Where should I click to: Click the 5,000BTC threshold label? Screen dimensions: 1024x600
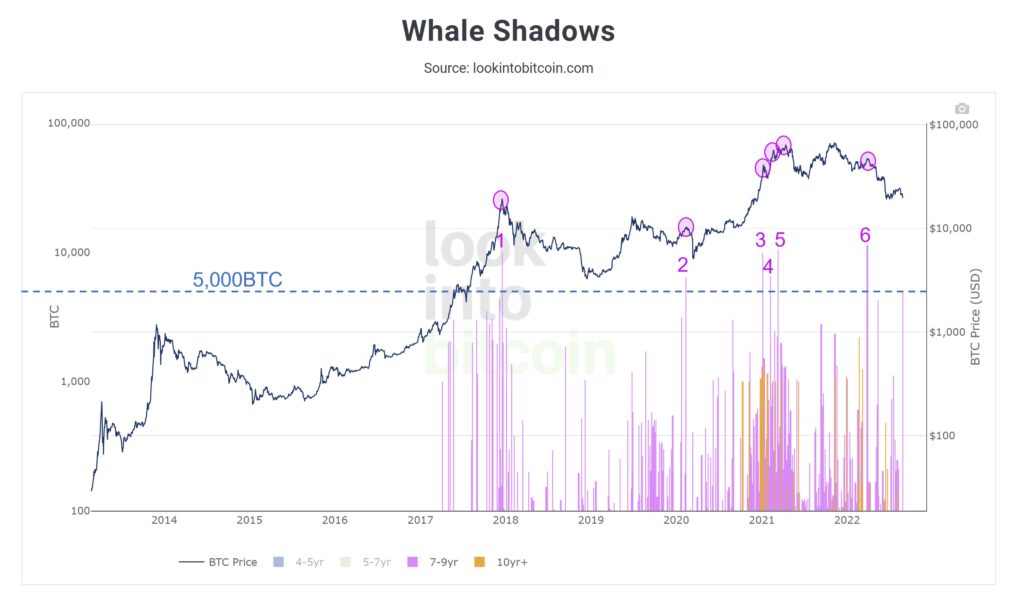click(238, 280)
